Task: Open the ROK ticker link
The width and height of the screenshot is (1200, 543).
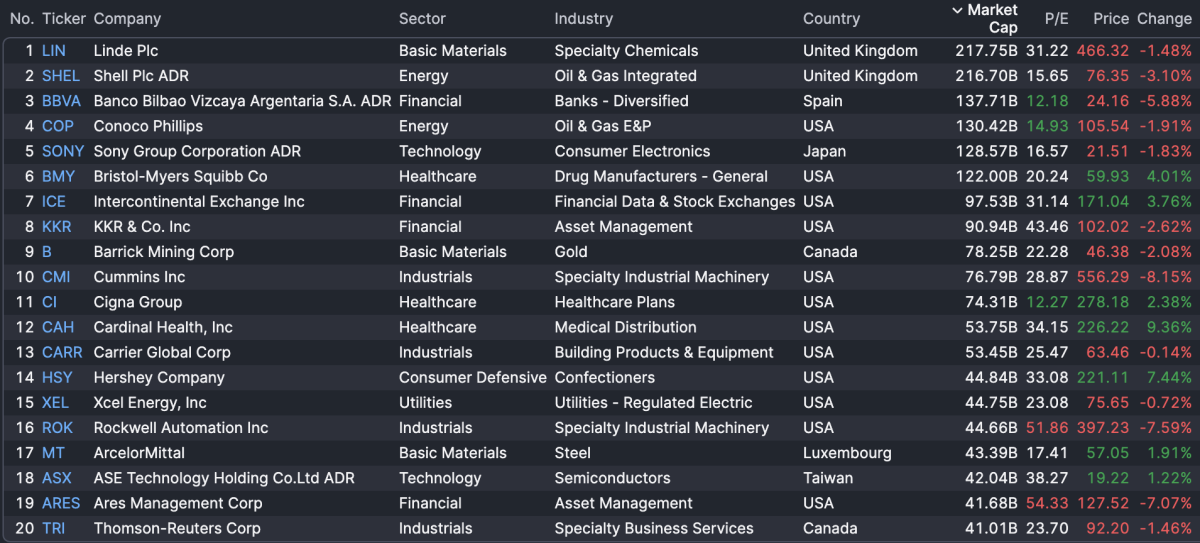Action: [57, 428]
